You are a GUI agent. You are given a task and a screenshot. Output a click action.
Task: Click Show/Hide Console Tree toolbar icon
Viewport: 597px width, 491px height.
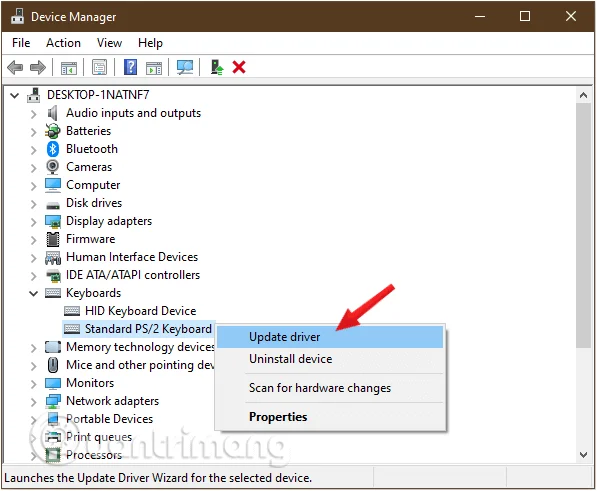click(x=69, y=68)
